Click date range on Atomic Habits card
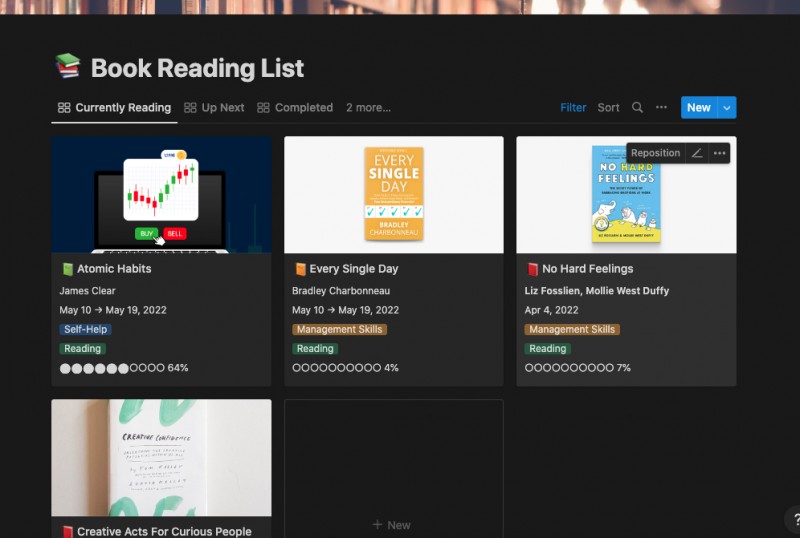Viewport: 800px width, 538px height. pos(113,310)
